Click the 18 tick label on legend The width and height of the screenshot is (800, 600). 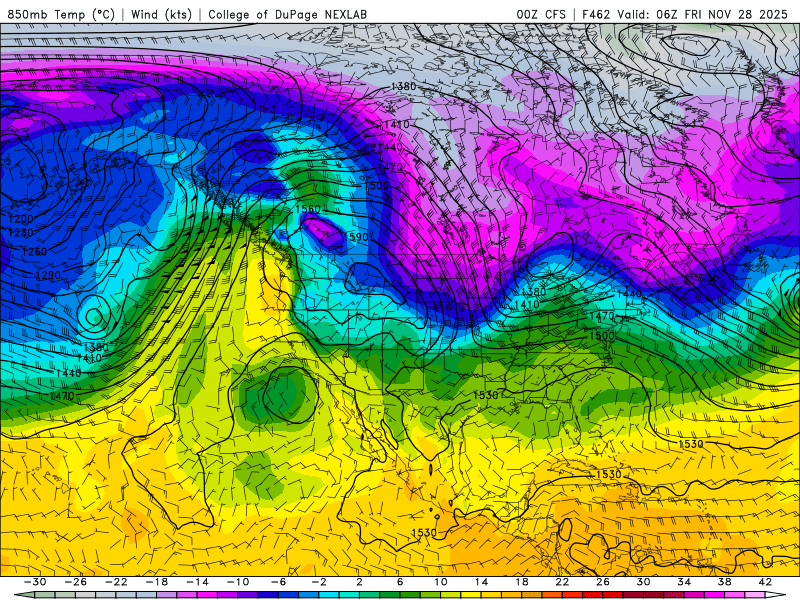(521, 582)
